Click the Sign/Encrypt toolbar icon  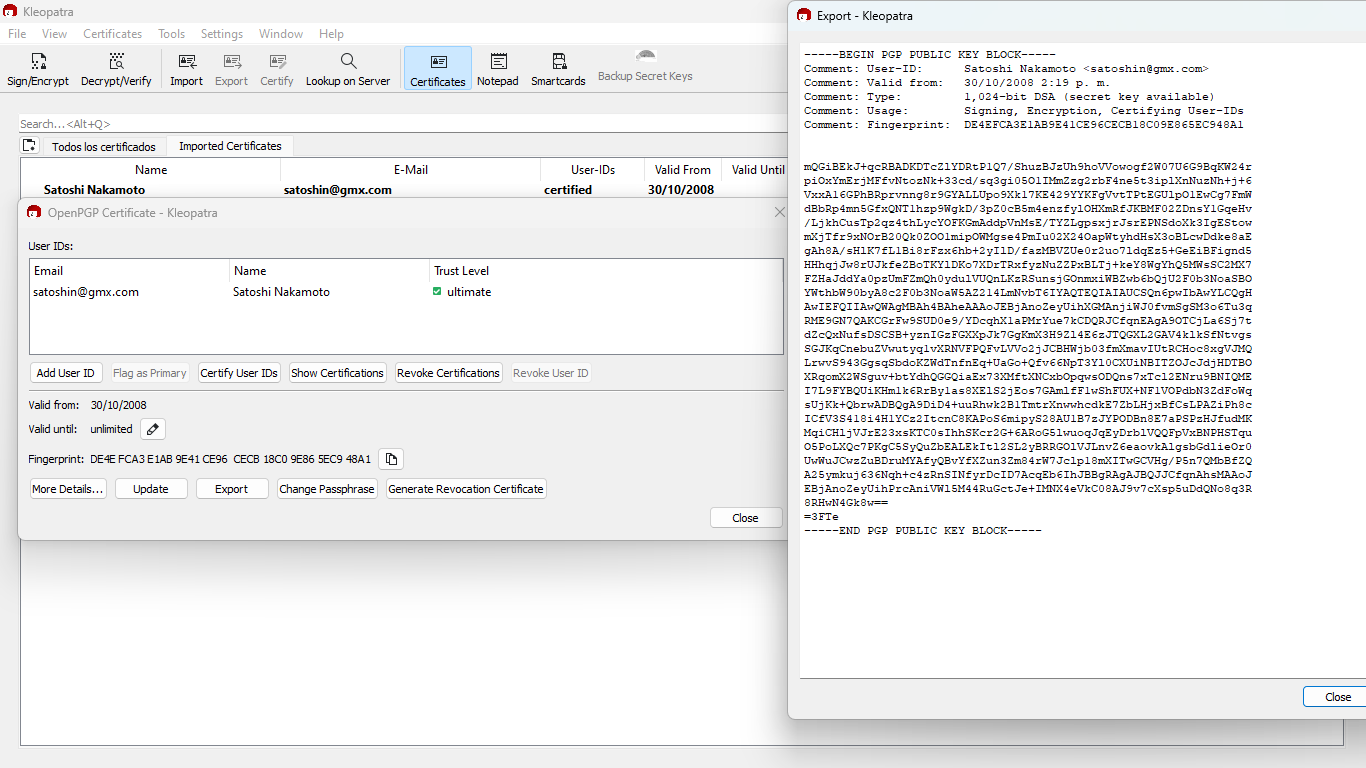pyautogui.click(x=38, y=69)
